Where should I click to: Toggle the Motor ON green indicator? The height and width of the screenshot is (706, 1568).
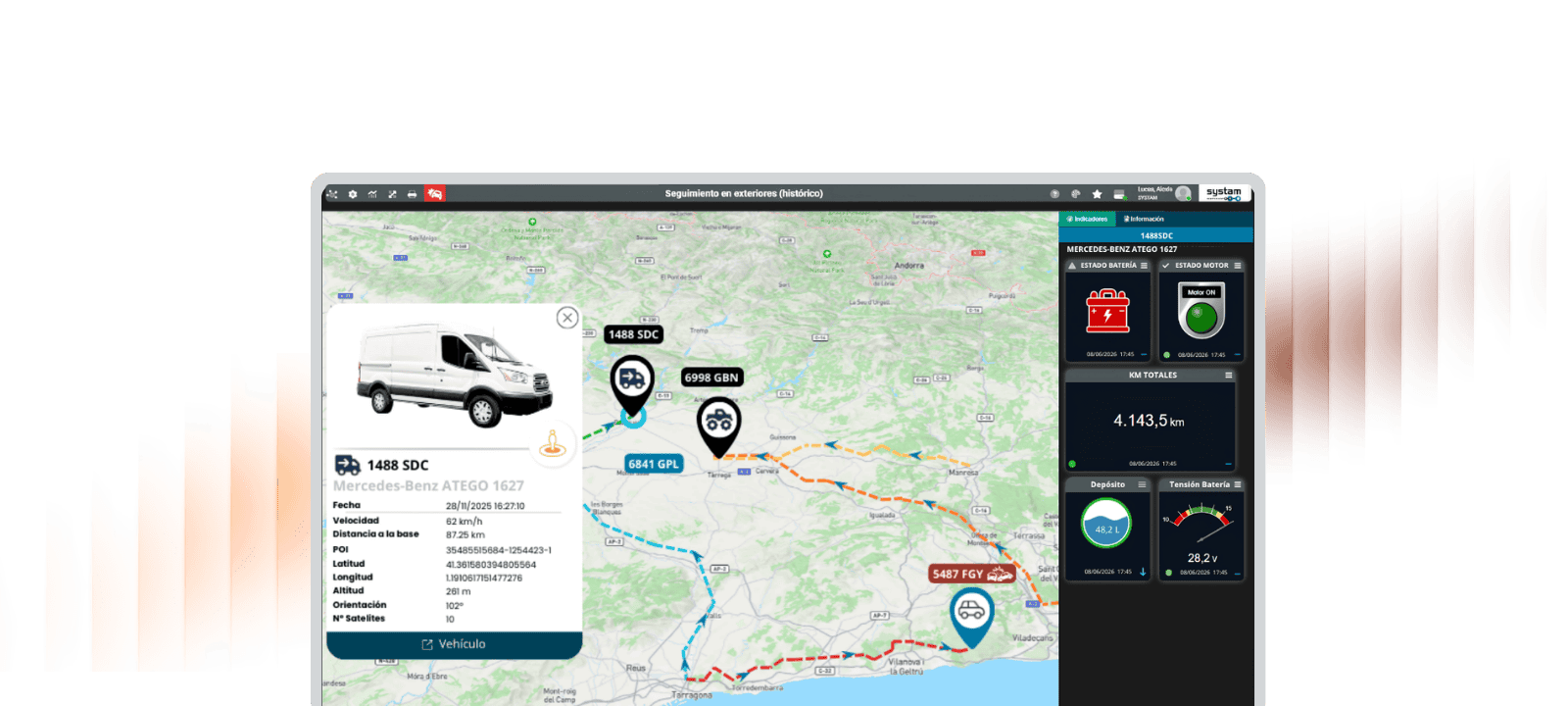1201,315
